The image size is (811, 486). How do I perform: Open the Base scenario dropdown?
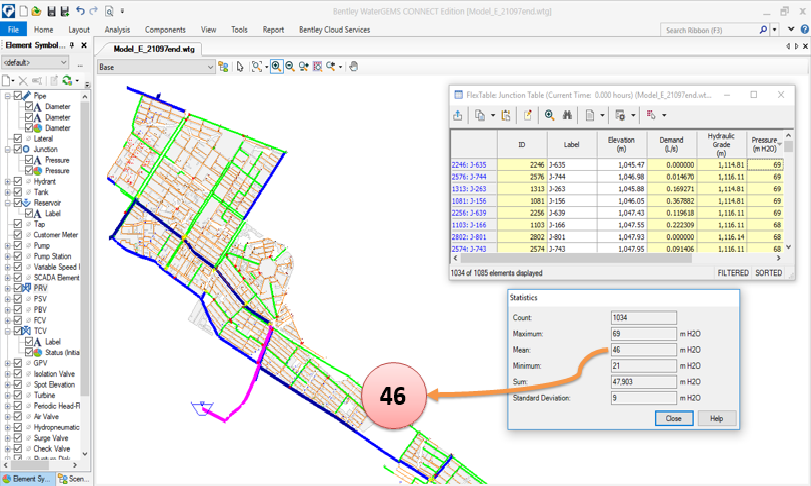156,67
